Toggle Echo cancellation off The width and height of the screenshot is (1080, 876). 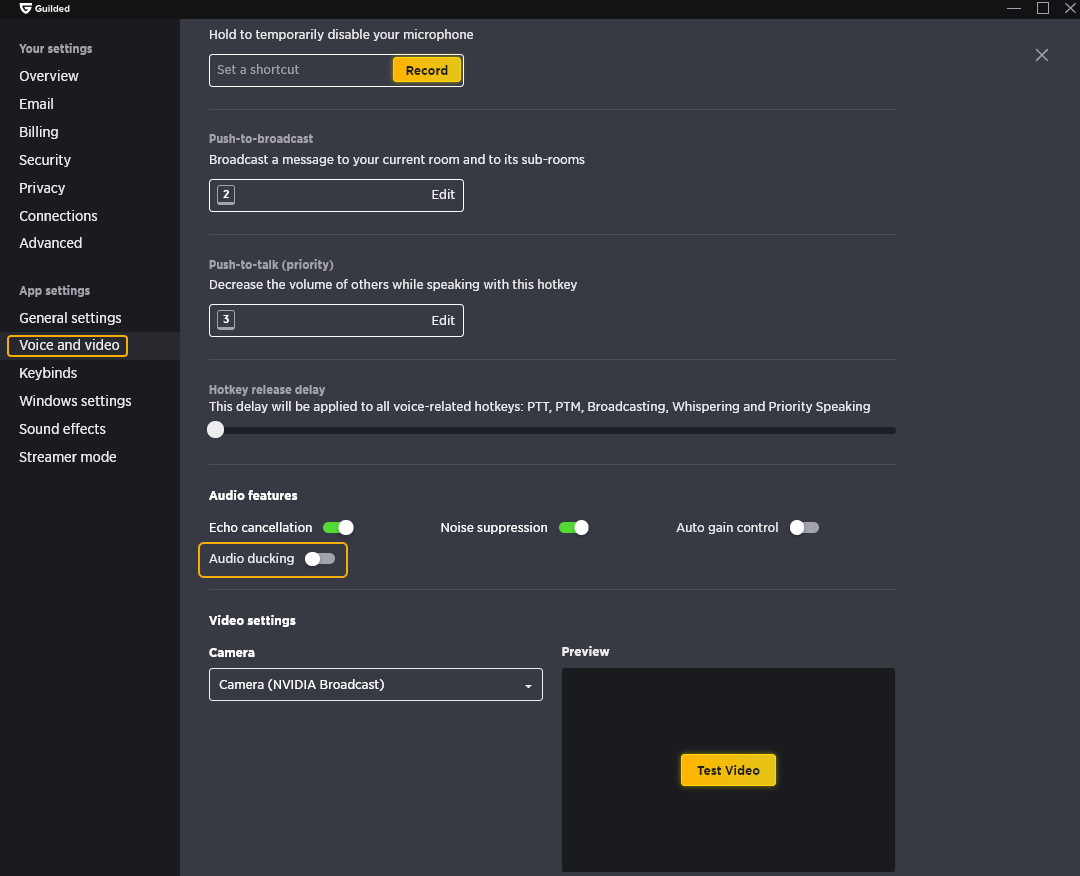click(338, 528)
